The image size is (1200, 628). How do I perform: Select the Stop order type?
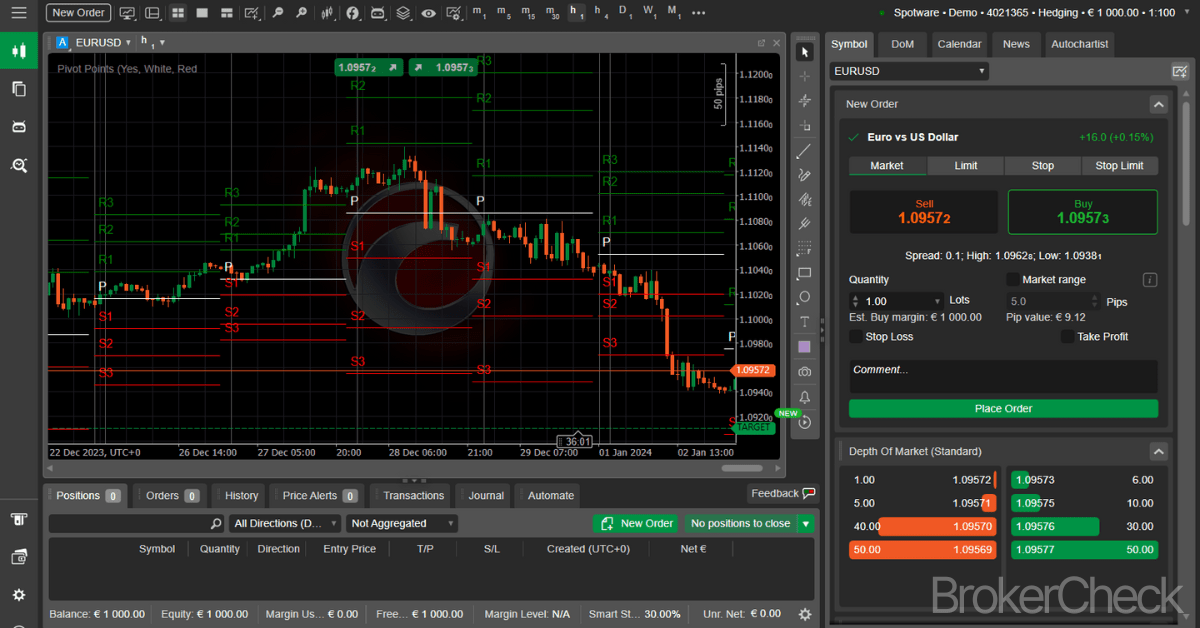coord(1043,166)
